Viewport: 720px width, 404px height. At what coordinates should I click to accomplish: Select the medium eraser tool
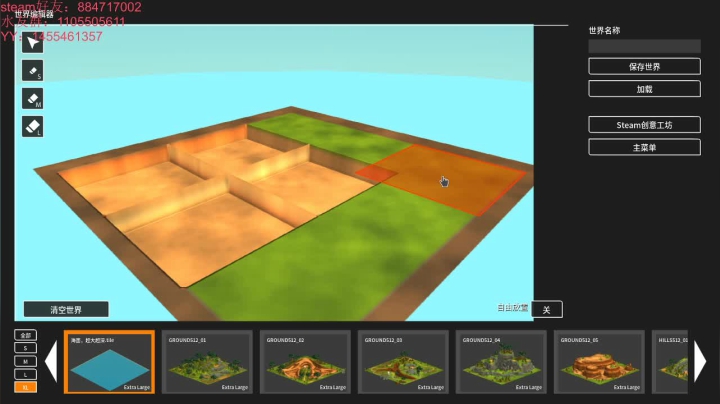(33, 99)
